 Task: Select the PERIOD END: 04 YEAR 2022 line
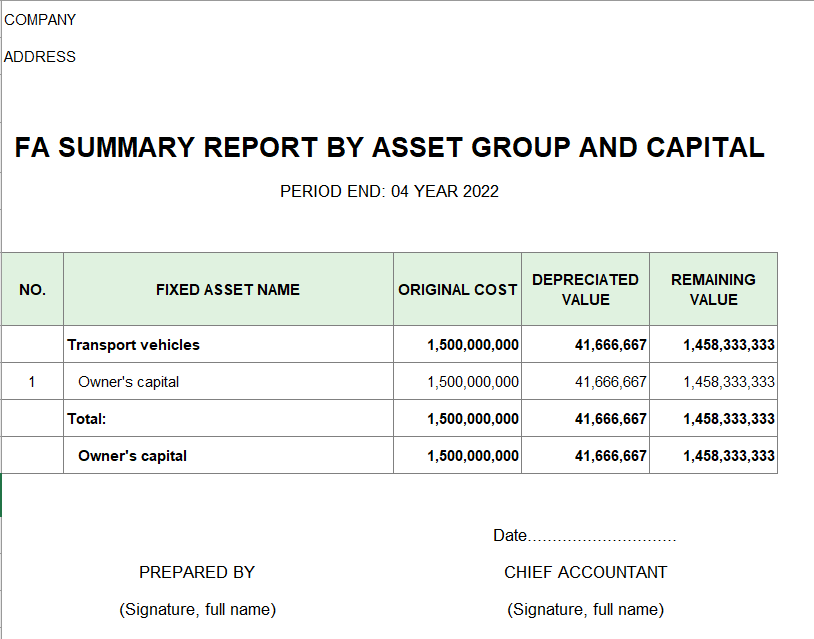(389, 191)
